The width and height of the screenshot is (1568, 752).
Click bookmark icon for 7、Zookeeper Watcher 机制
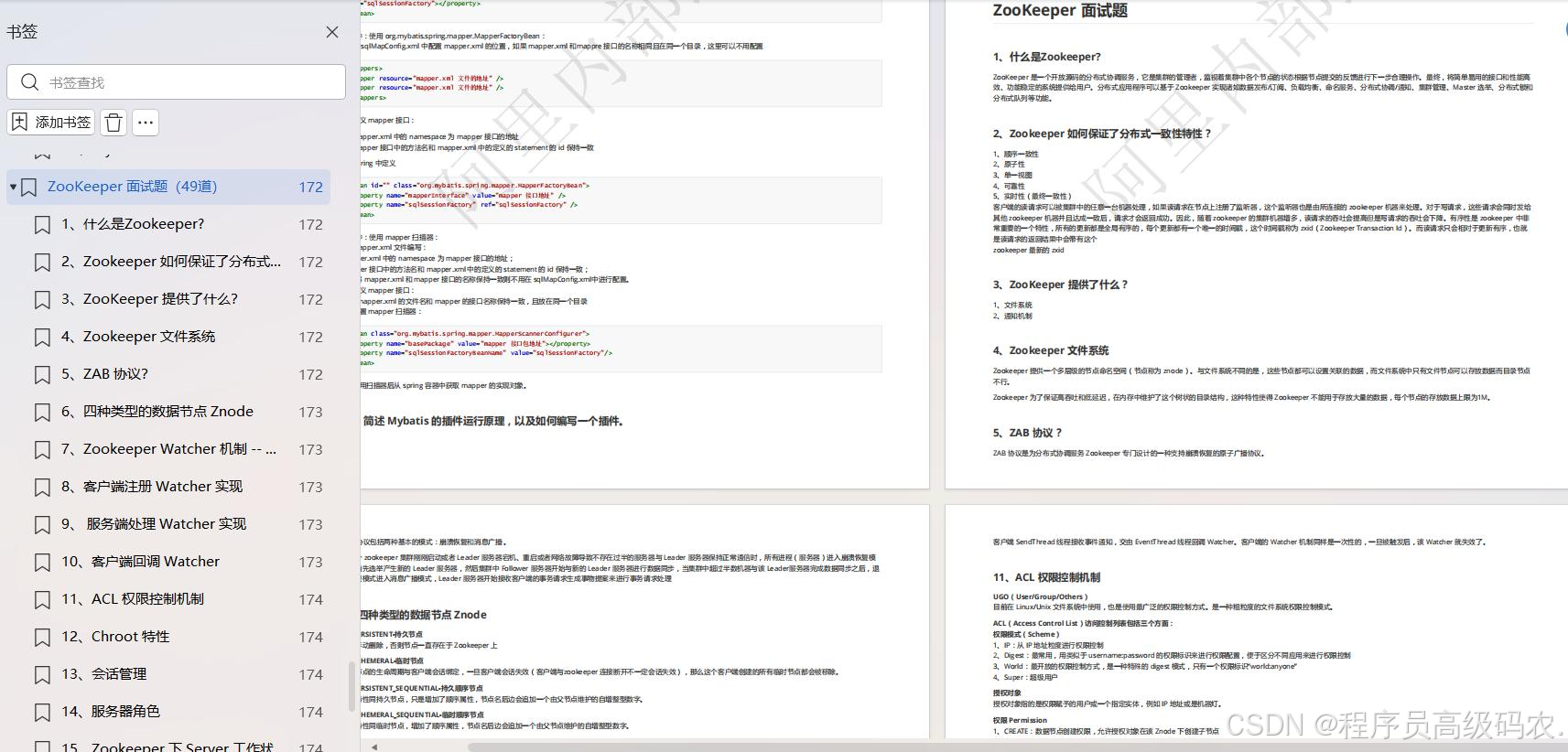(x=42, y=450)
